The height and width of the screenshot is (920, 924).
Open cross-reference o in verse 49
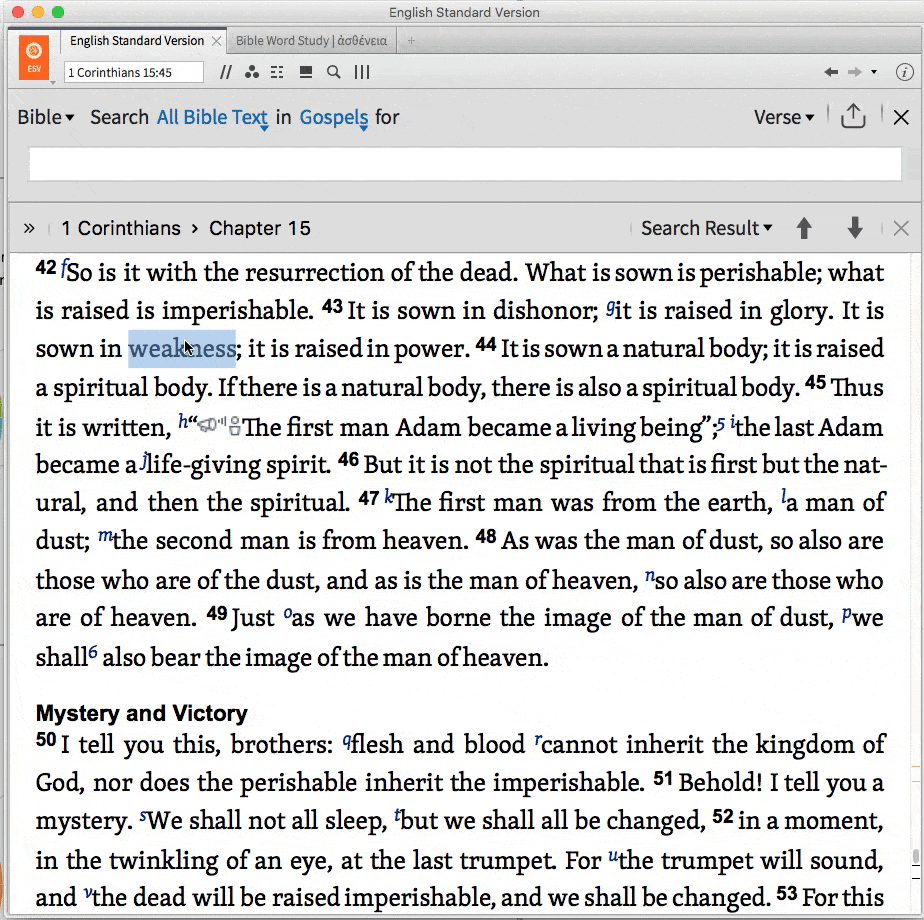click(288, 613)
